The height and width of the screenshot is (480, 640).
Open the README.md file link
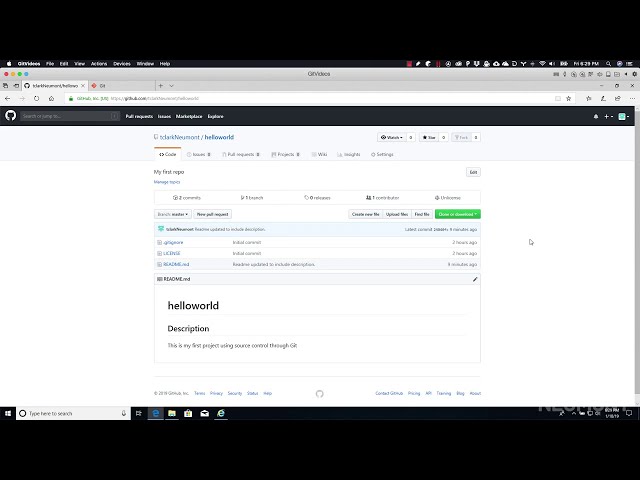coord(176,264)
